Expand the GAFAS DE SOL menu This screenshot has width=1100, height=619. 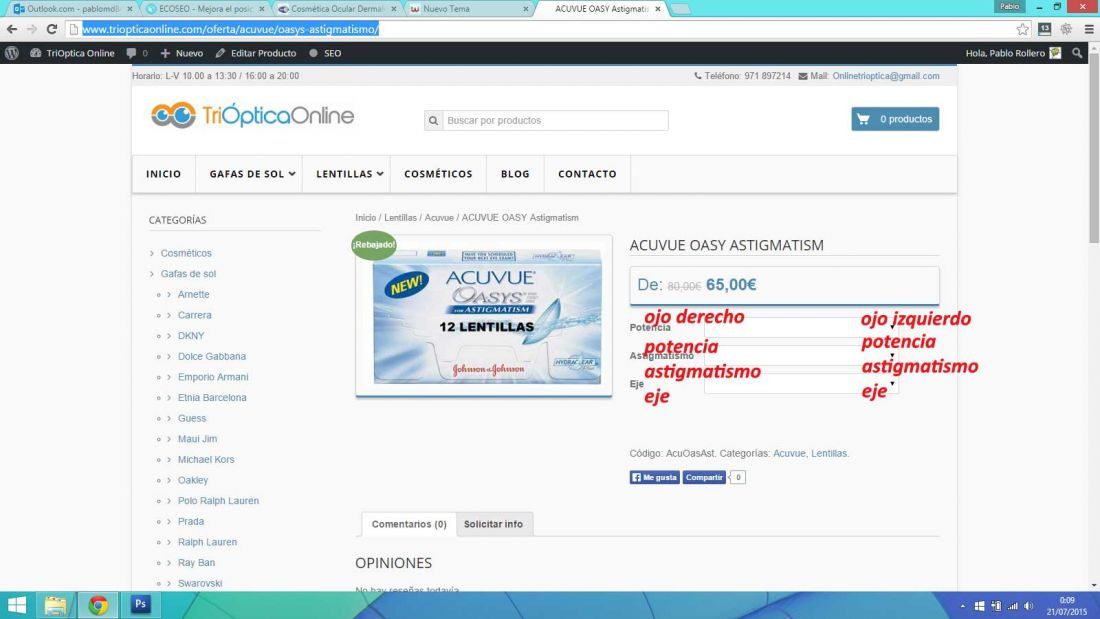252,174
